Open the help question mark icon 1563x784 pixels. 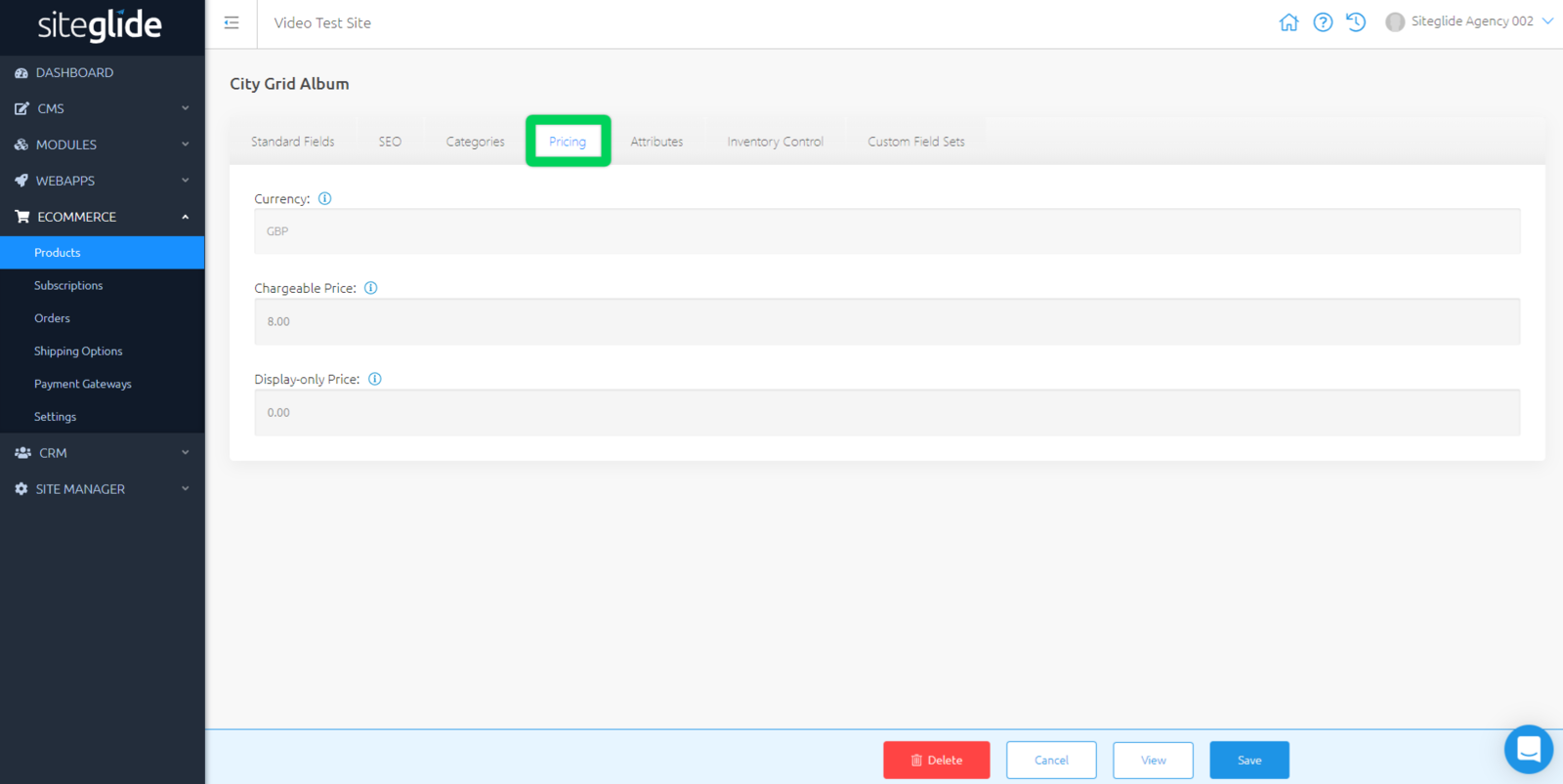[x=1323, y=22]
